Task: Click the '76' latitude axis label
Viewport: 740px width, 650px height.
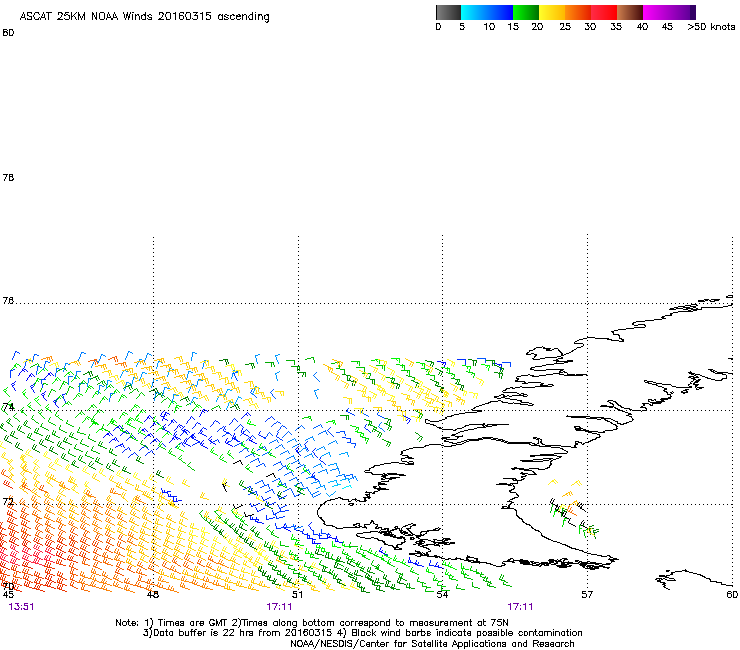Action: click(x=8, y=301)
